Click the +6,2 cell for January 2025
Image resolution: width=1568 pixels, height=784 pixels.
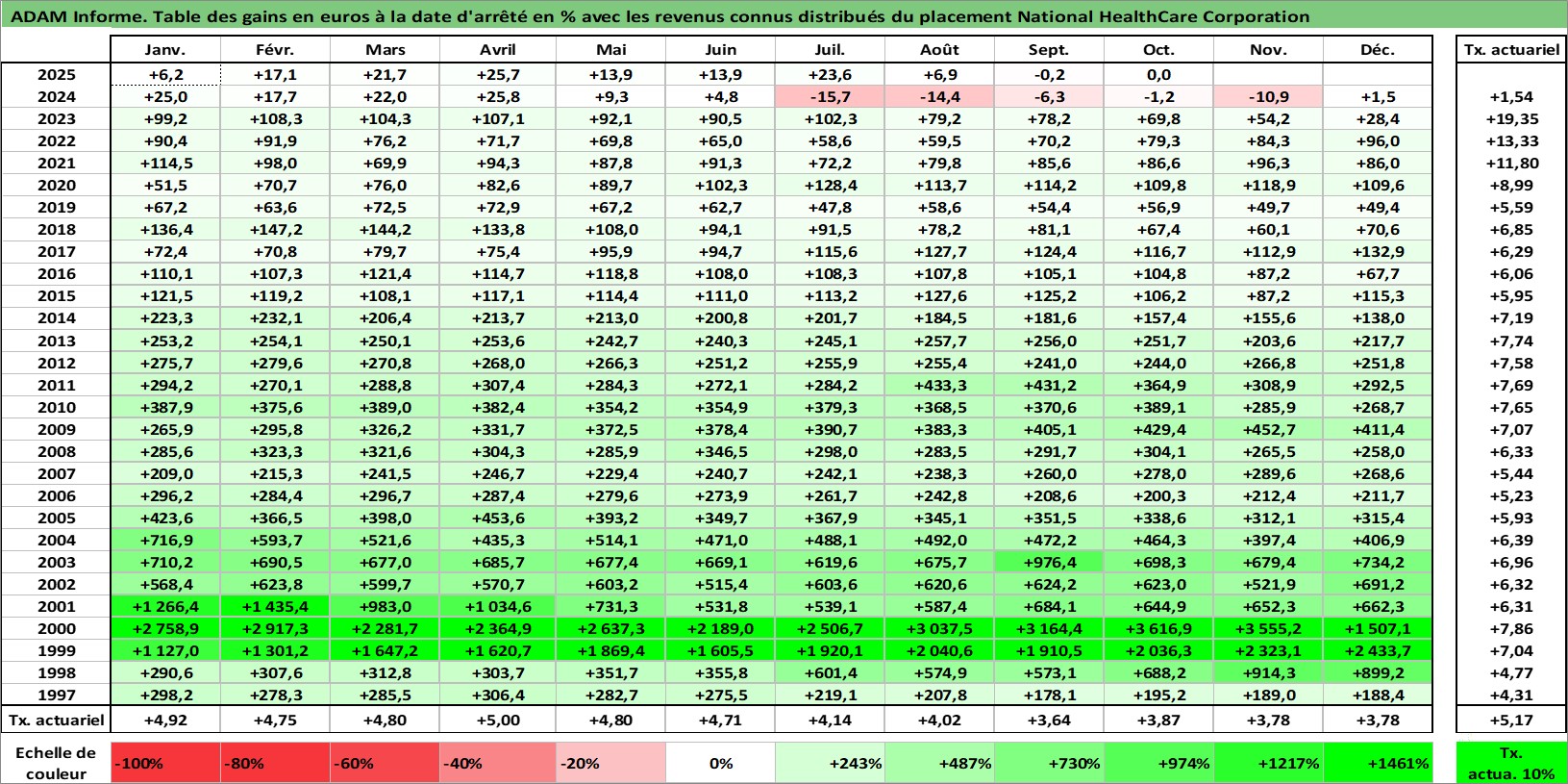(x=166, y=74)
